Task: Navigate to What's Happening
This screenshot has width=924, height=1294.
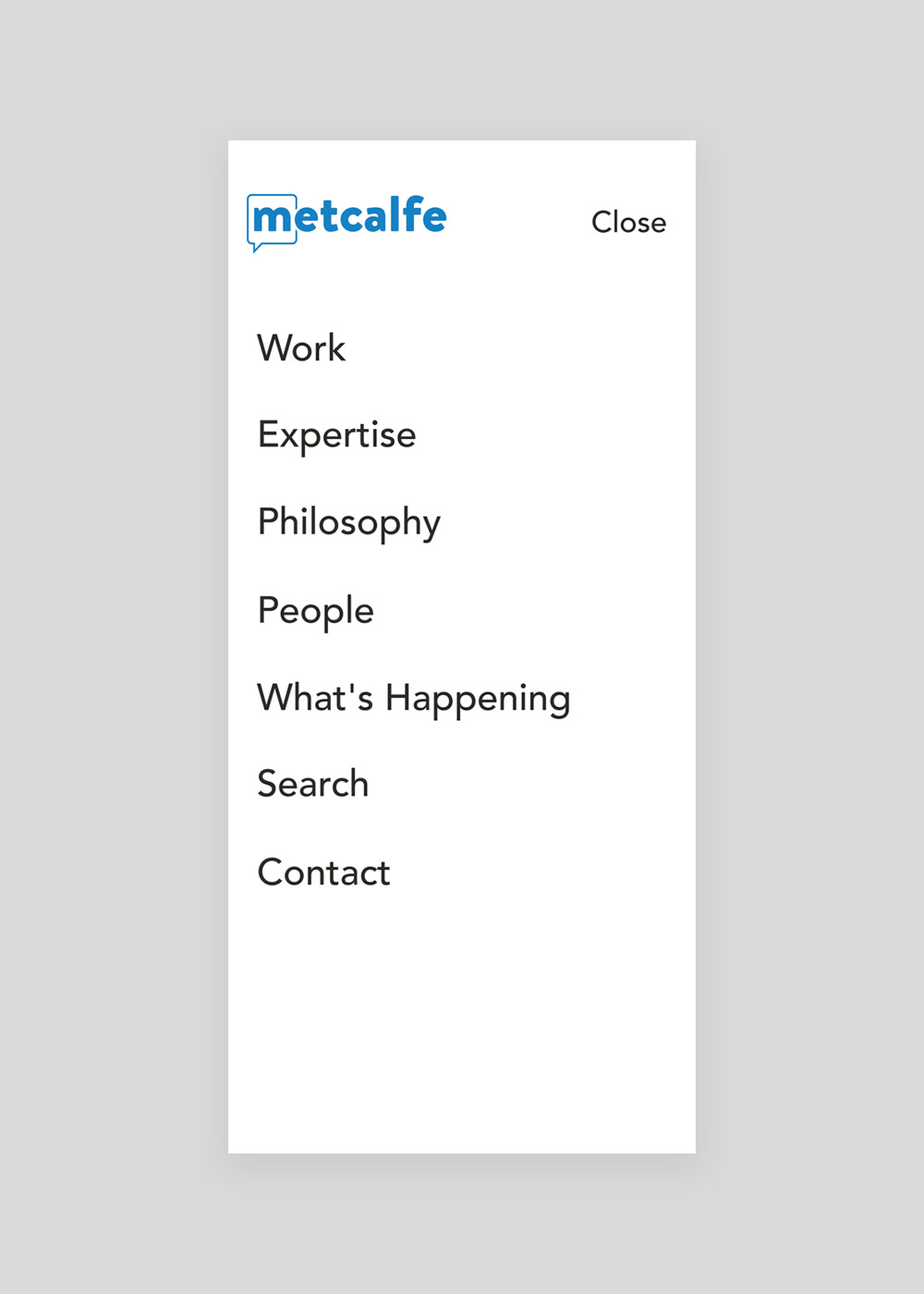Action: pyautogui.click(x=414, y=699)
